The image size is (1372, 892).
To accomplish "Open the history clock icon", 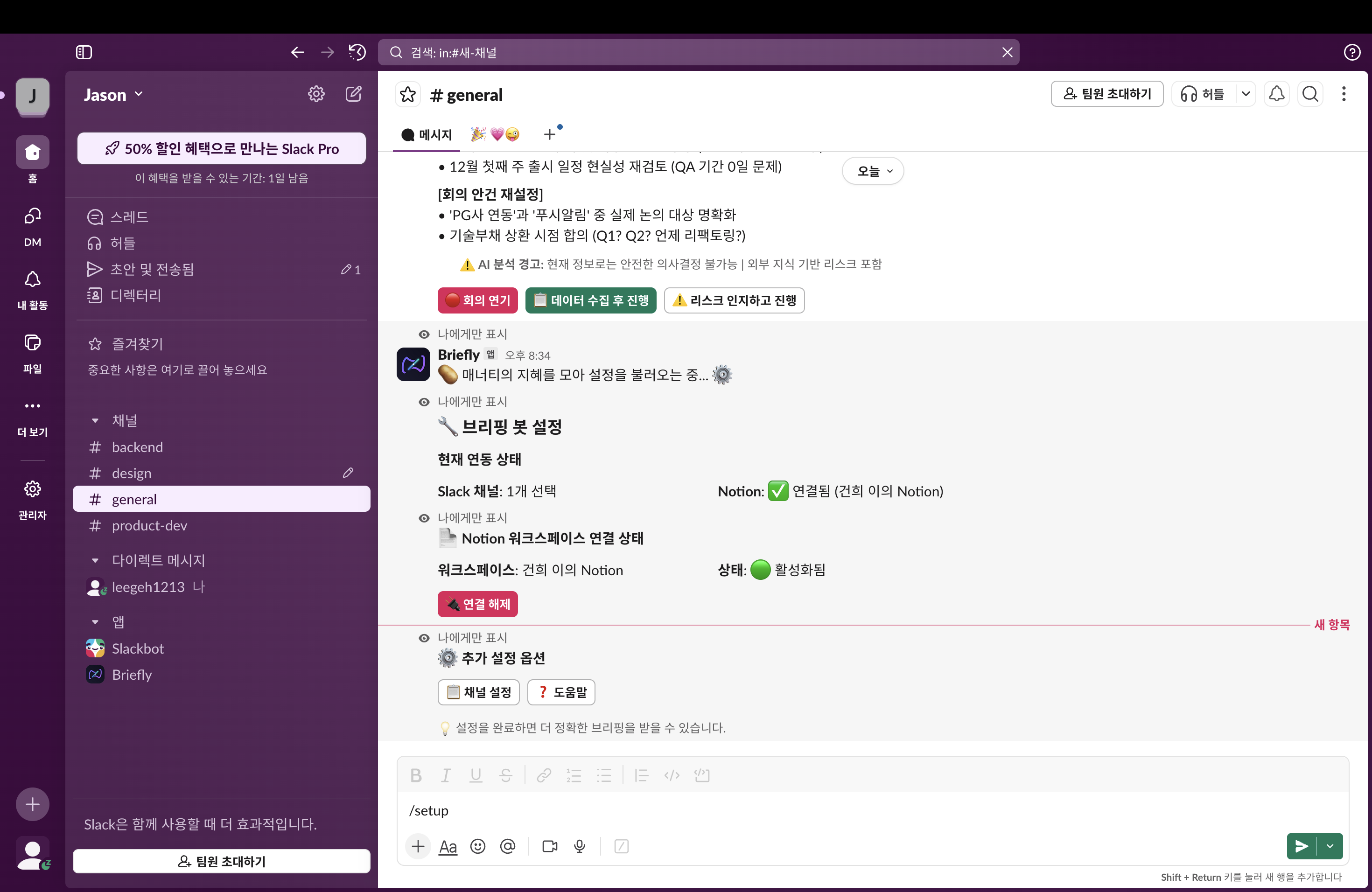I will click(x=357, y=52).
